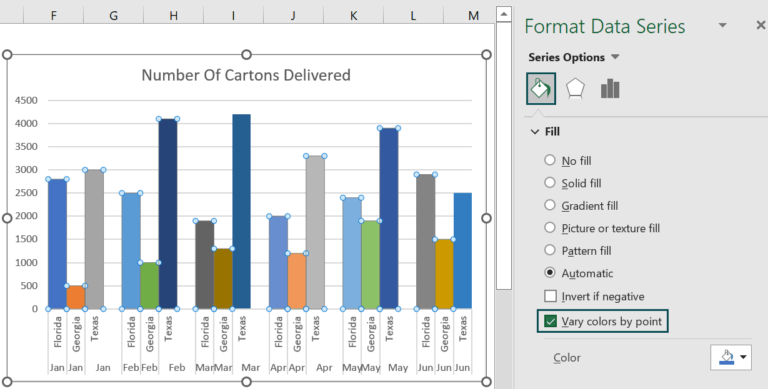Viewport: 768px width, 389px height.
Task: Click the blue Jan Florida bar
Action: [57, 243]
